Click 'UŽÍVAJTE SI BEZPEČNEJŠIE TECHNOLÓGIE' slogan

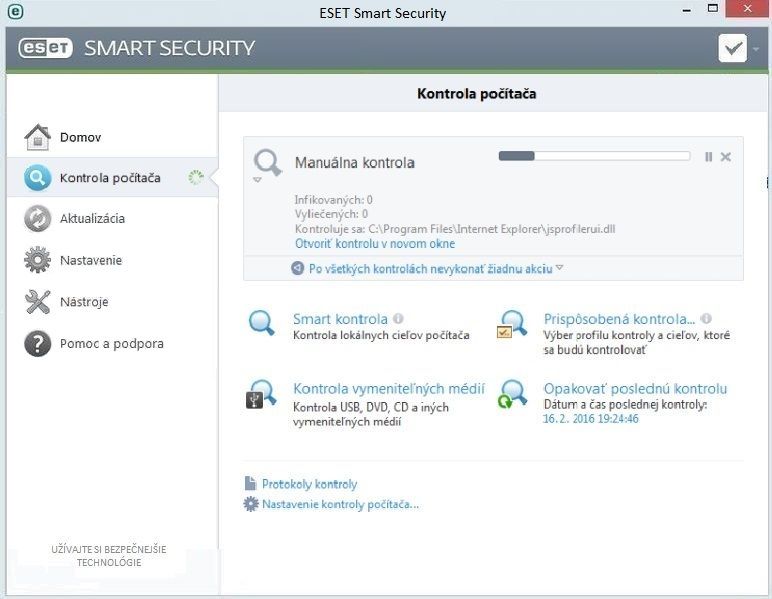pos(109,556)
